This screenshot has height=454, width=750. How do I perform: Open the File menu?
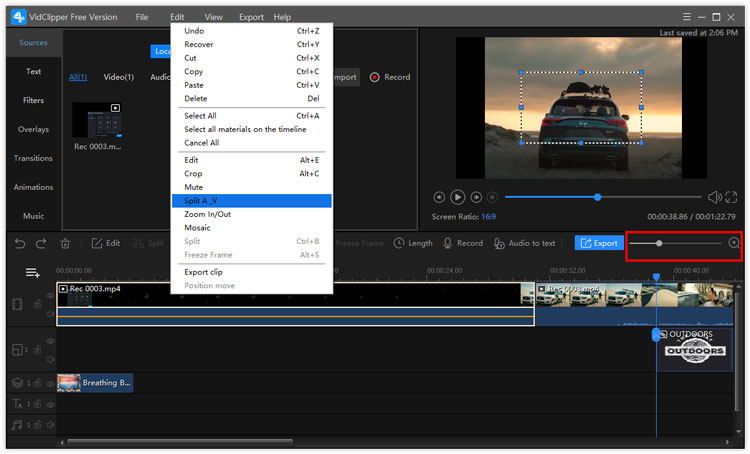point(142,17)
